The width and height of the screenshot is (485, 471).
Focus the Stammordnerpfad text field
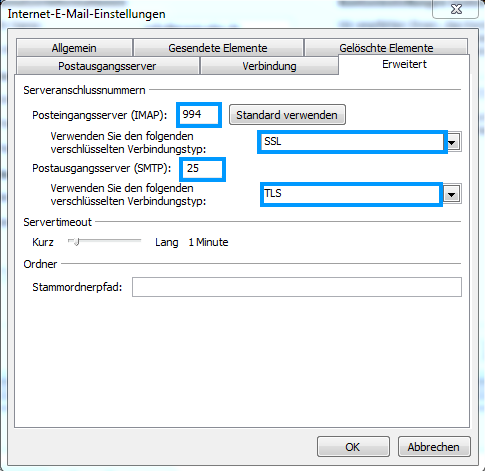[297, 287]
